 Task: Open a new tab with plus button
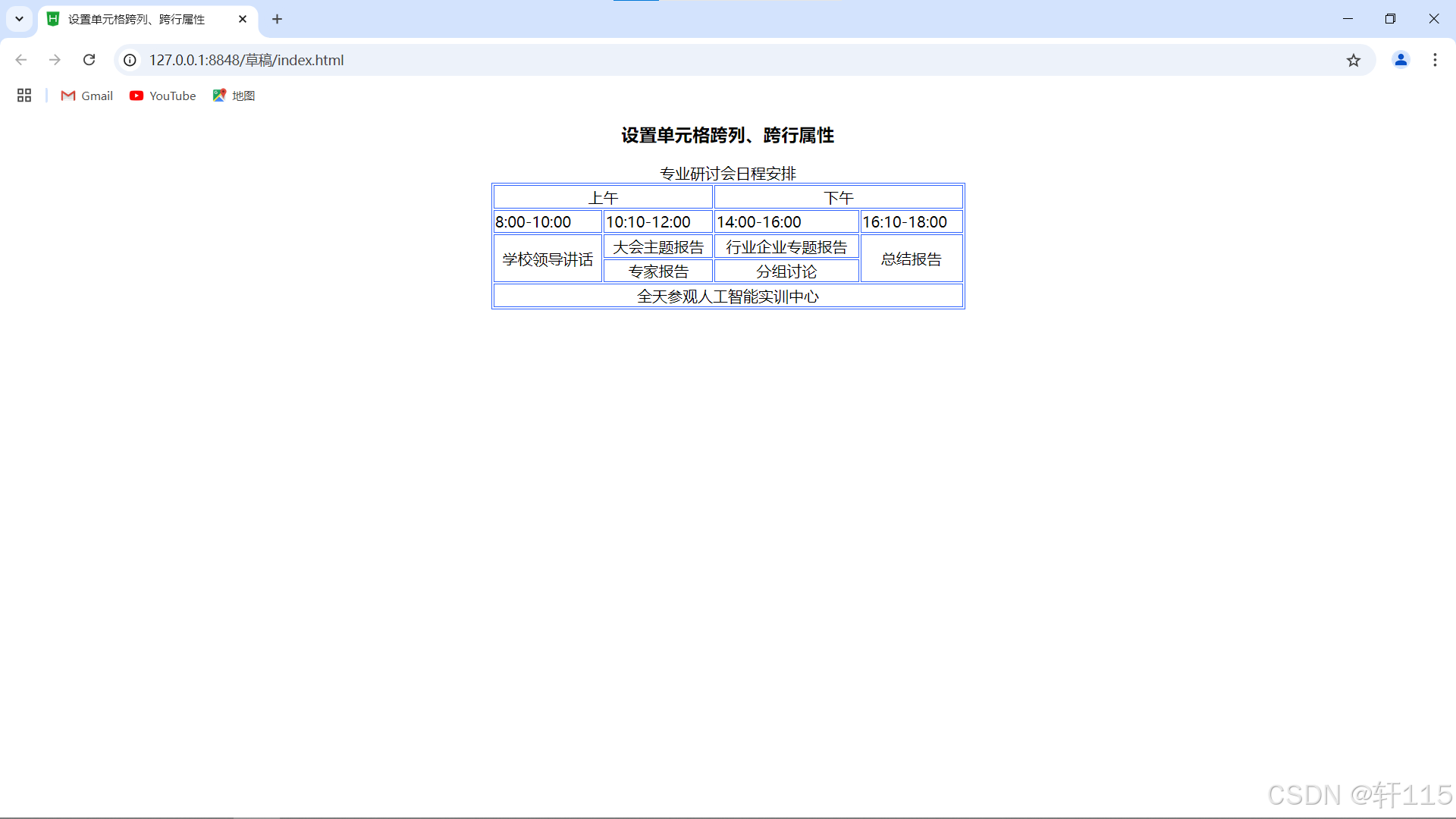(x=278, y=19)
